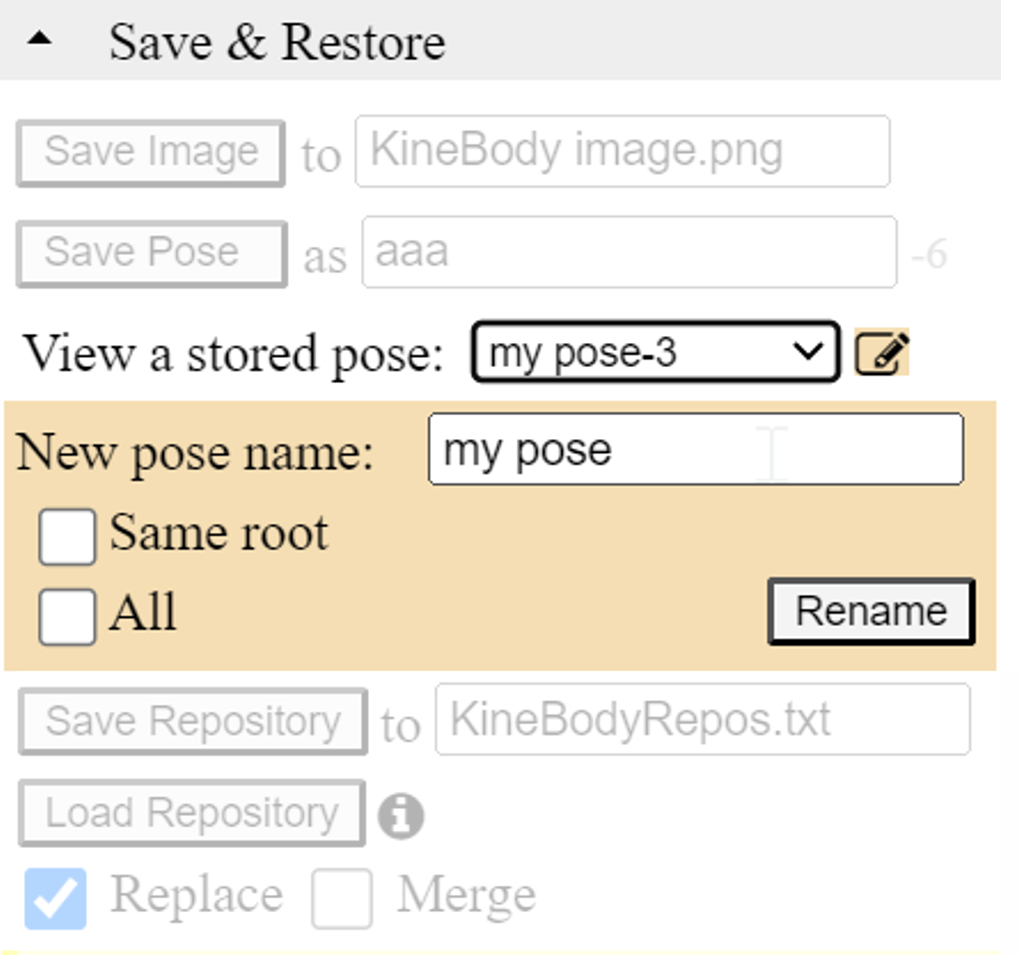The image size is (1018, 955).
Task: Click the Save & Restore header title
Action: [x=277, y=42]
